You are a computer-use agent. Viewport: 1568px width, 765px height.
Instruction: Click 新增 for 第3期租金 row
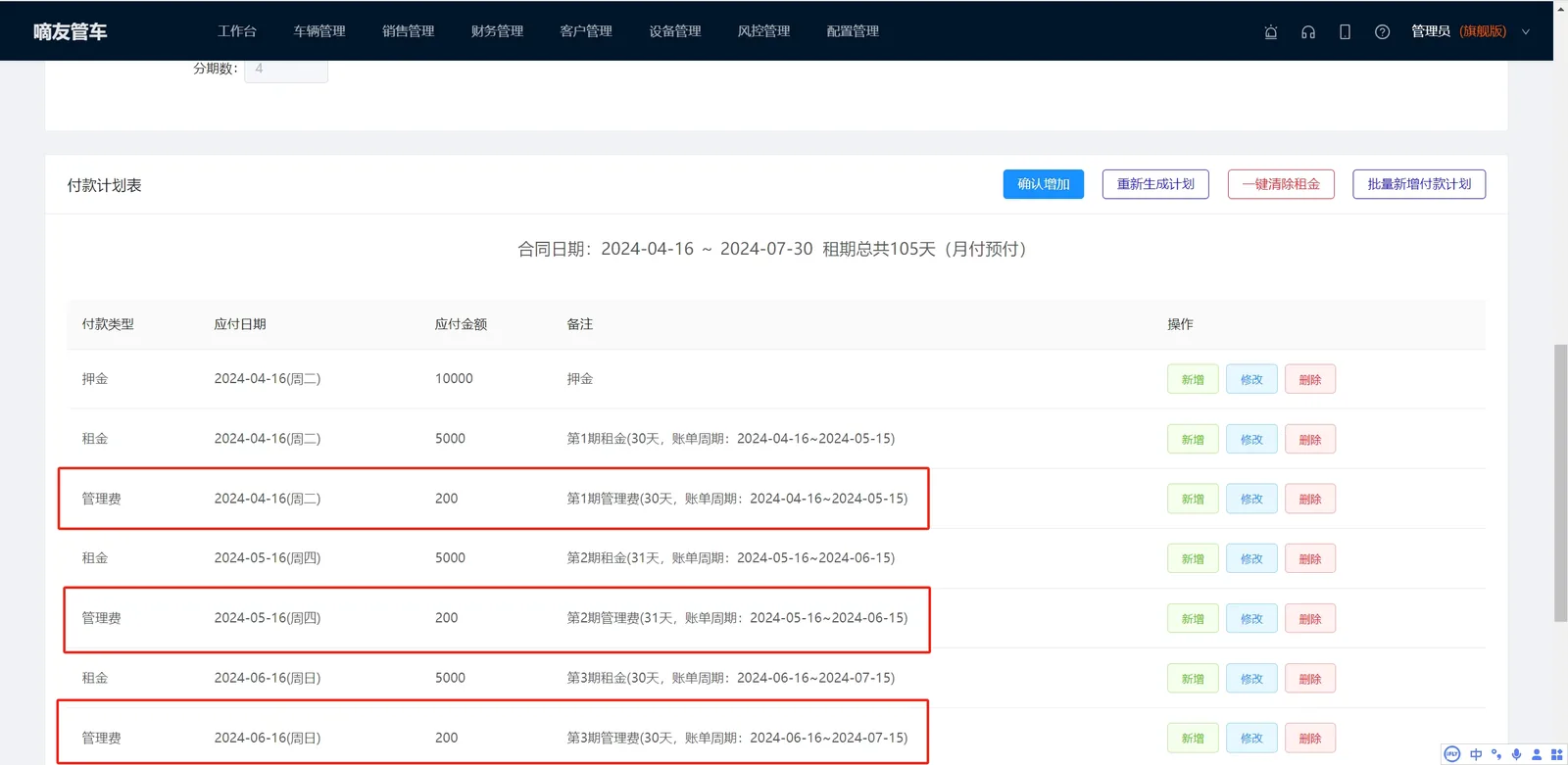(1193, 678)
